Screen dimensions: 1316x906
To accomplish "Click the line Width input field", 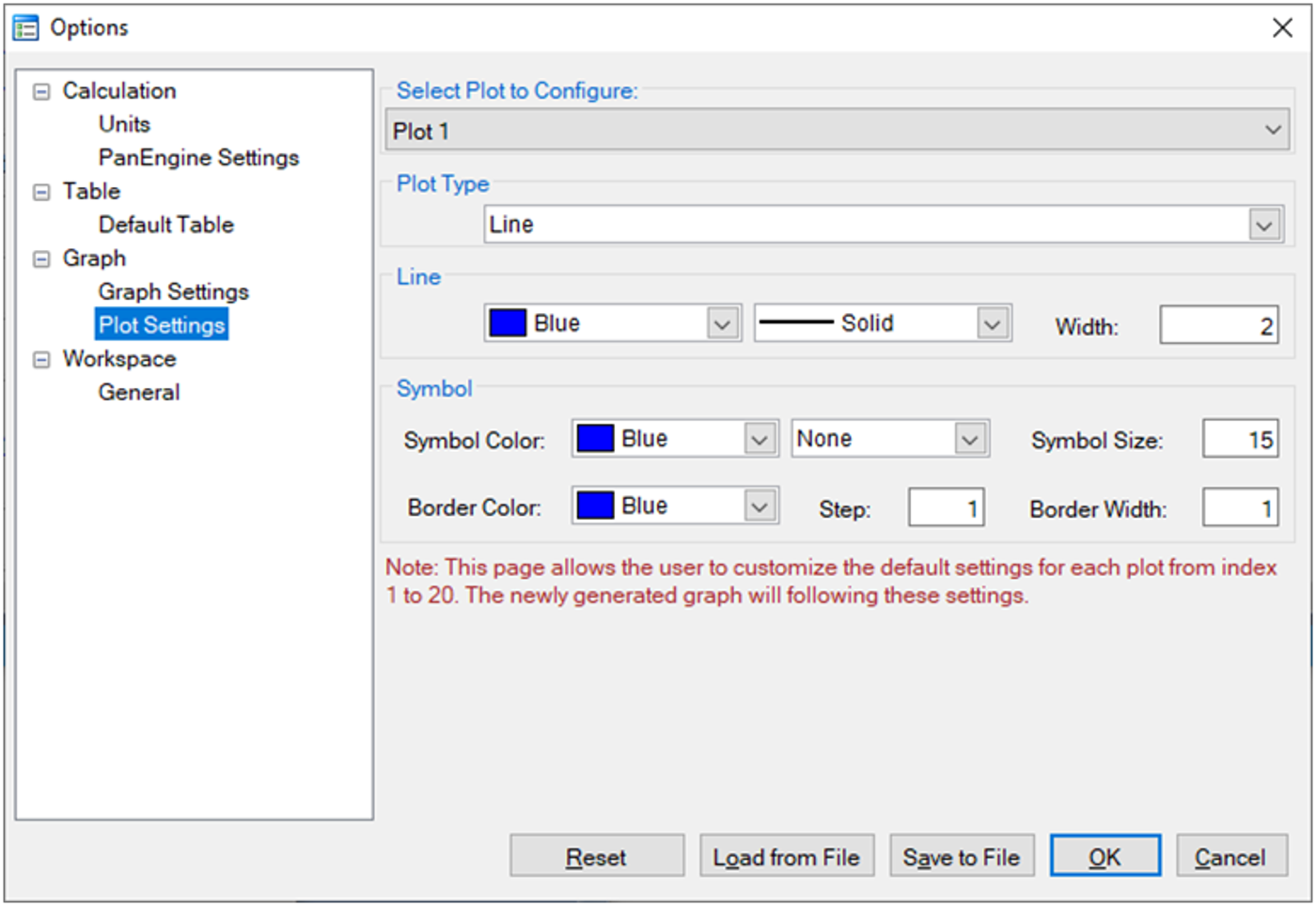I will (1217, 326).
